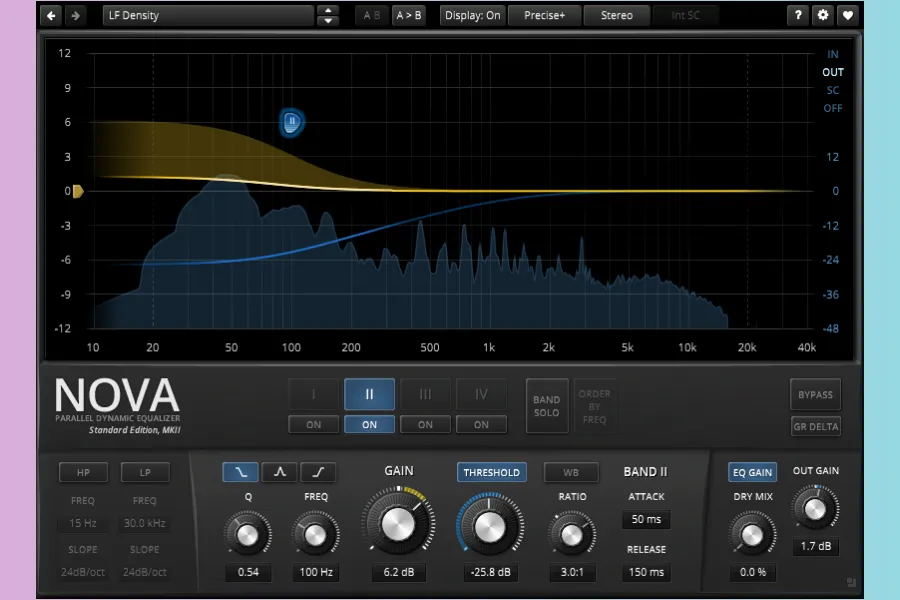Select the high shelf filter shape
The height and width of the screenshot is (600, 900).
tap(318, 472)
